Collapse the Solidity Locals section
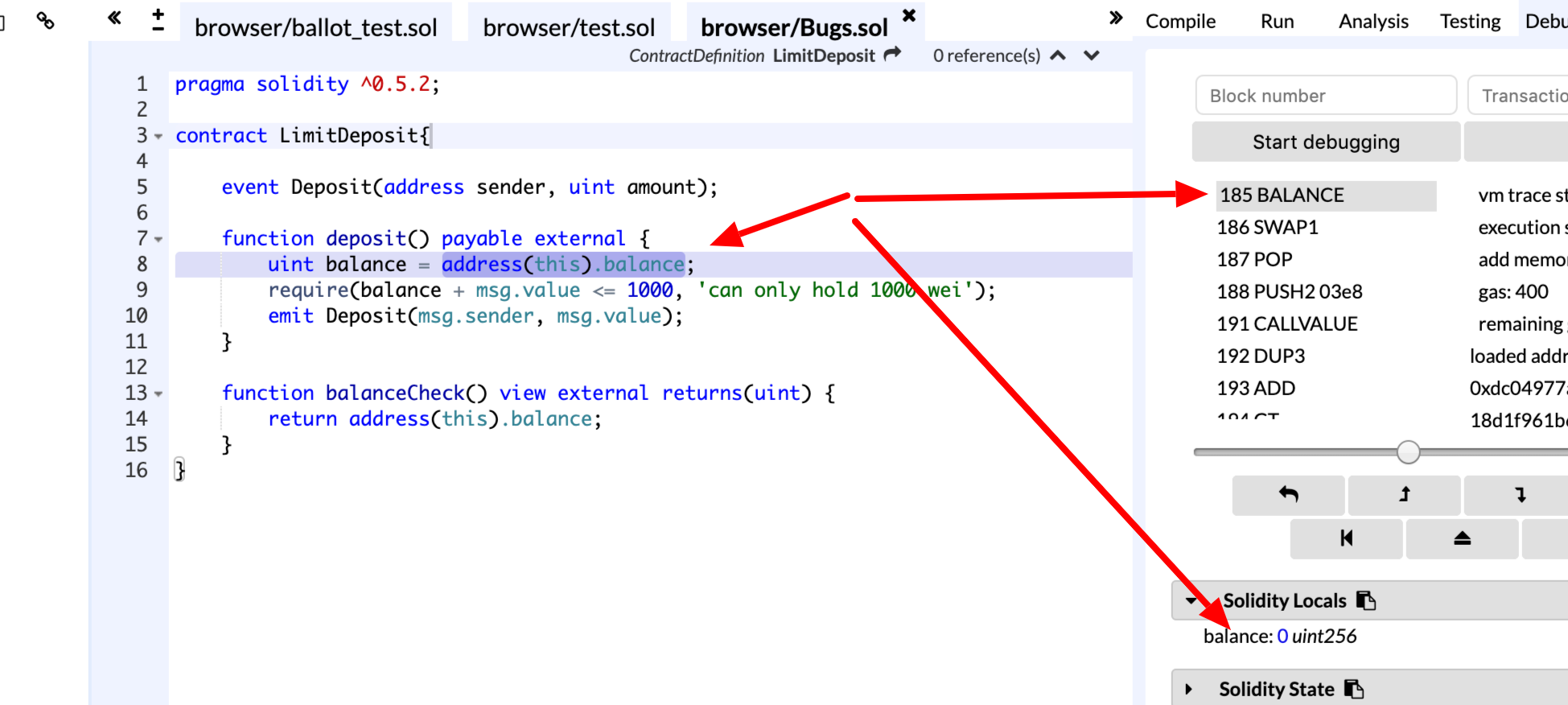The image size is (1568, 705). pos(1191,600)
